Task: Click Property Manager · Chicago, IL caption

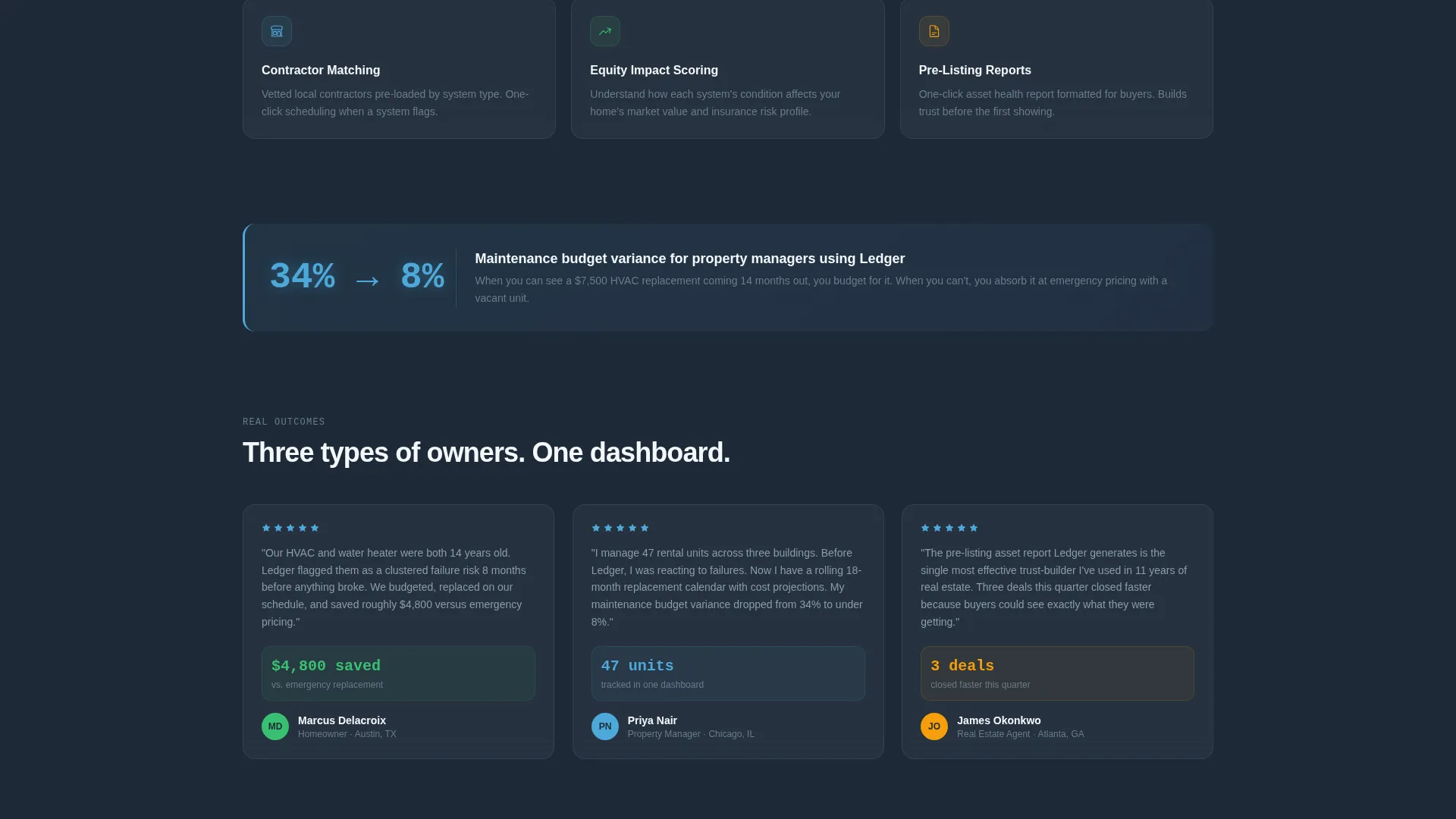Action: [x=691, y=734]
